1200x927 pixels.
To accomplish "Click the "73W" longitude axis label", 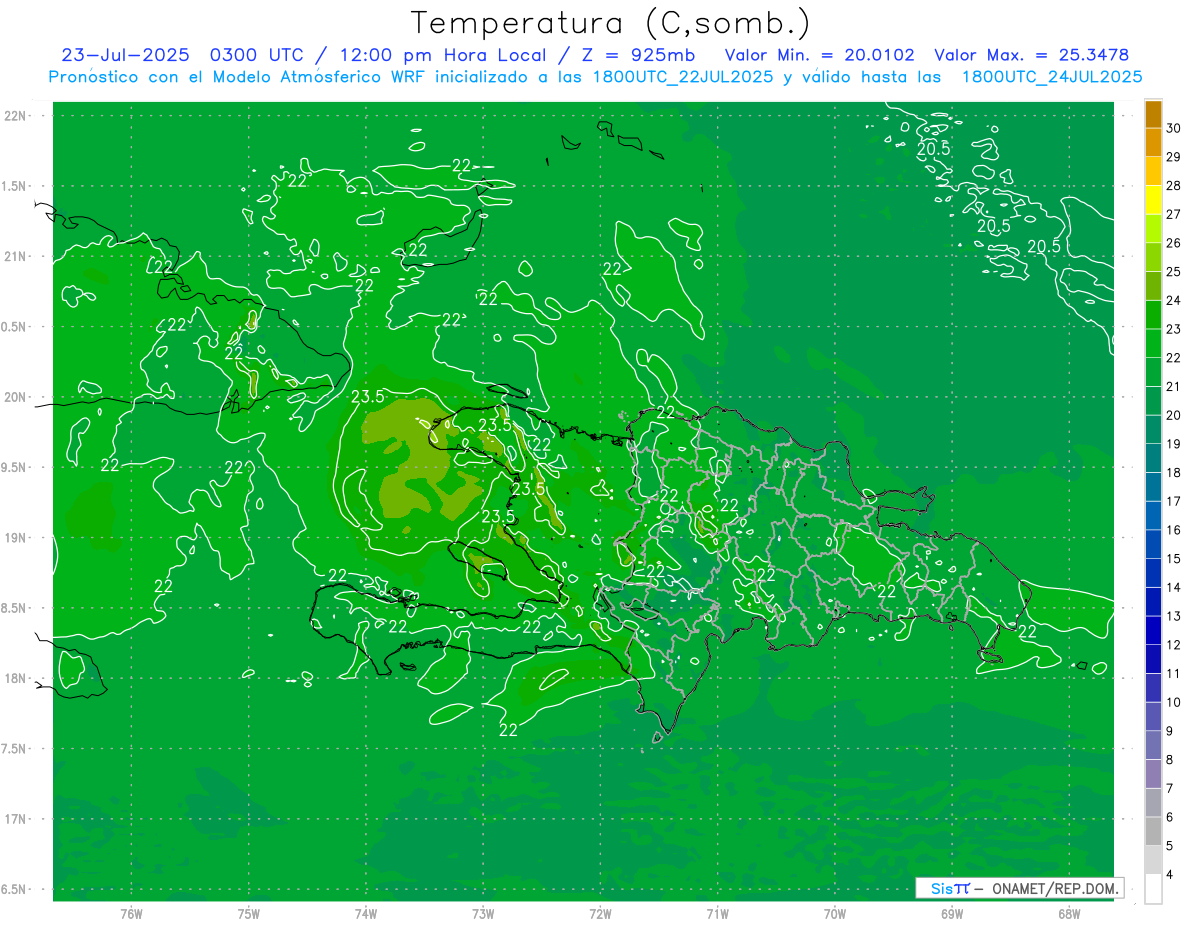I will pos(483,914).
